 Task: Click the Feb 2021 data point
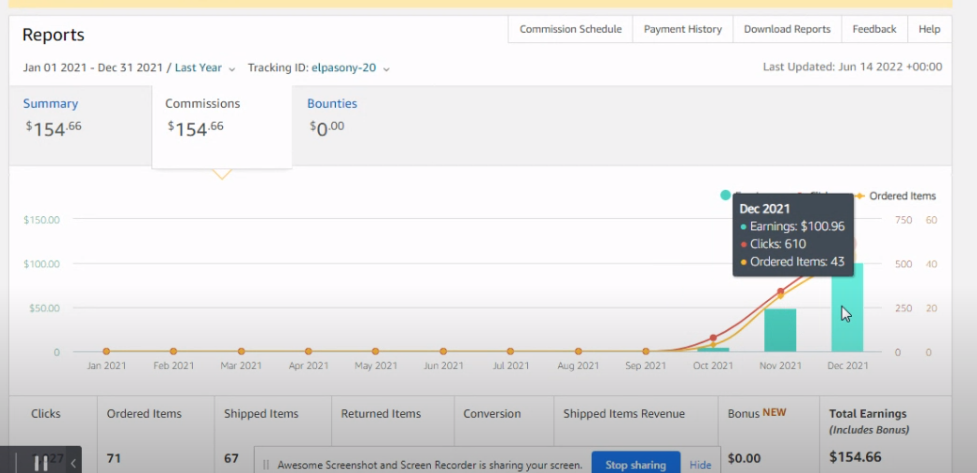pos(173,351)
